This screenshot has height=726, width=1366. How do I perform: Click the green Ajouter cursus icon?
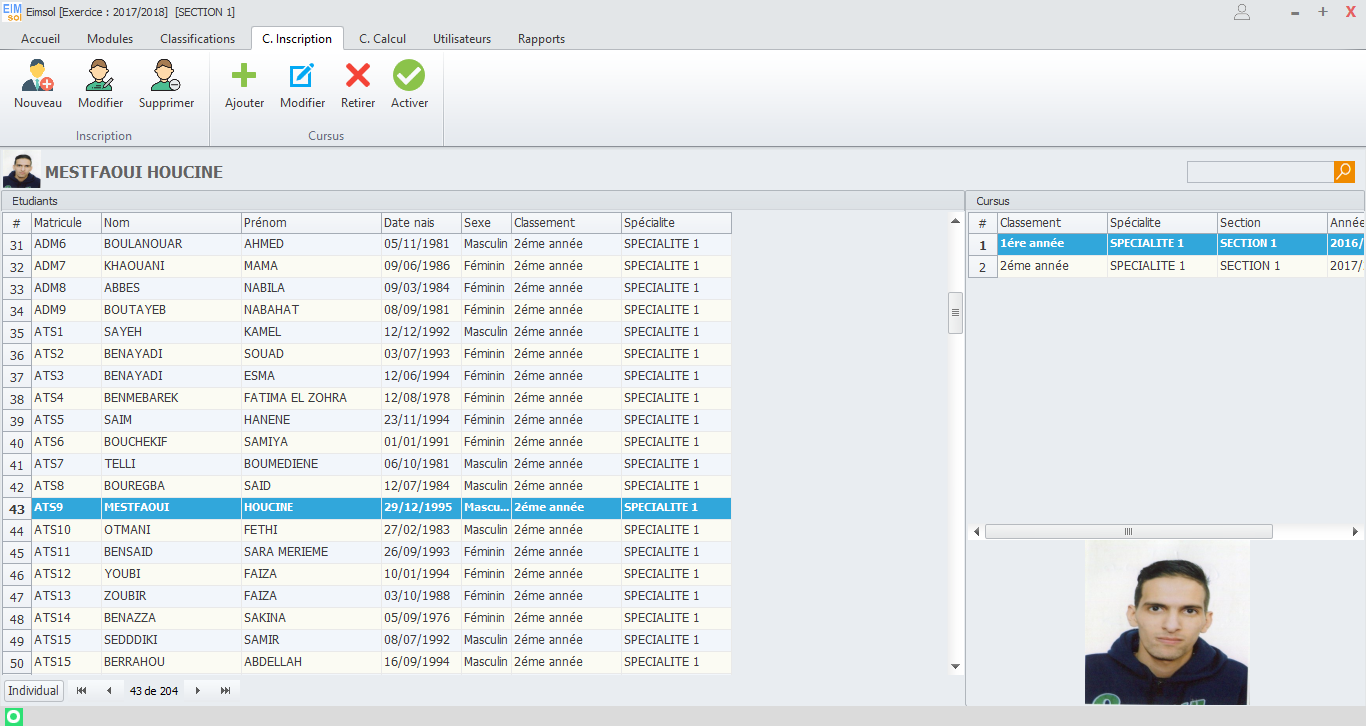pyautogui.click(x=244, y=76)
